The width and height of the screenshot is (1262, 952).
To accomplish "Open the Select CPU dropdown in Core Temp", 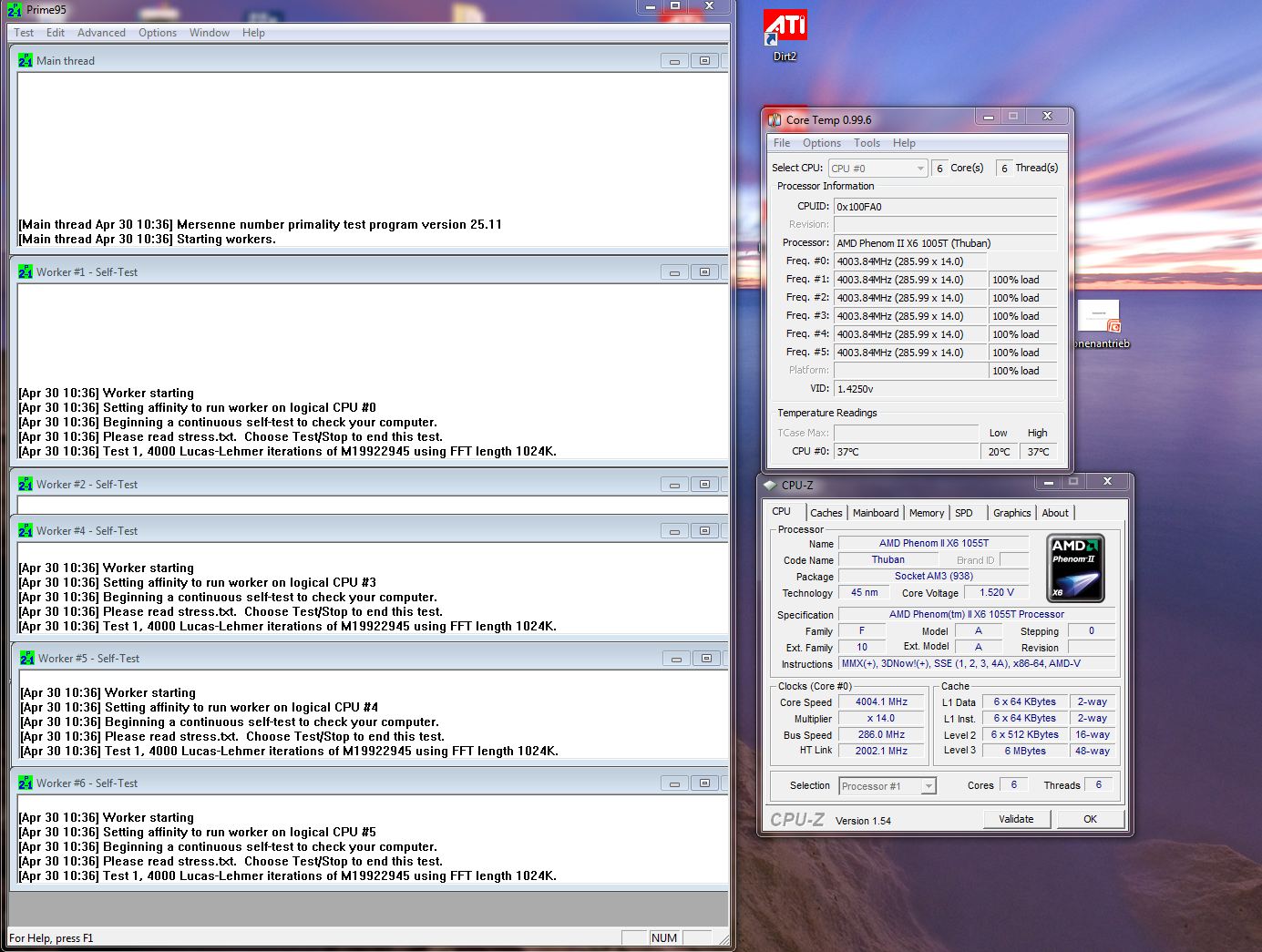I will pyautogui.click(x=877, y=169).
